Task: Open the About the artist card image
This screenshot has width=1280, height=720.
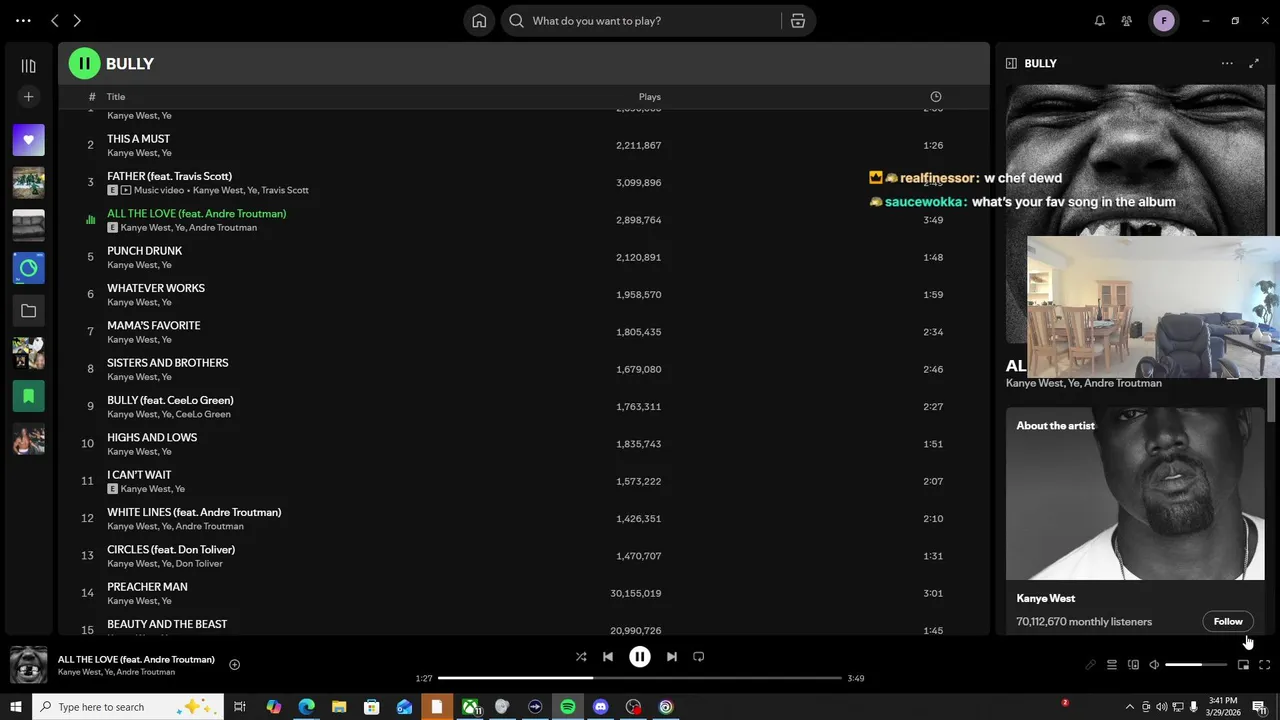Action: (x=1135, y=493)
